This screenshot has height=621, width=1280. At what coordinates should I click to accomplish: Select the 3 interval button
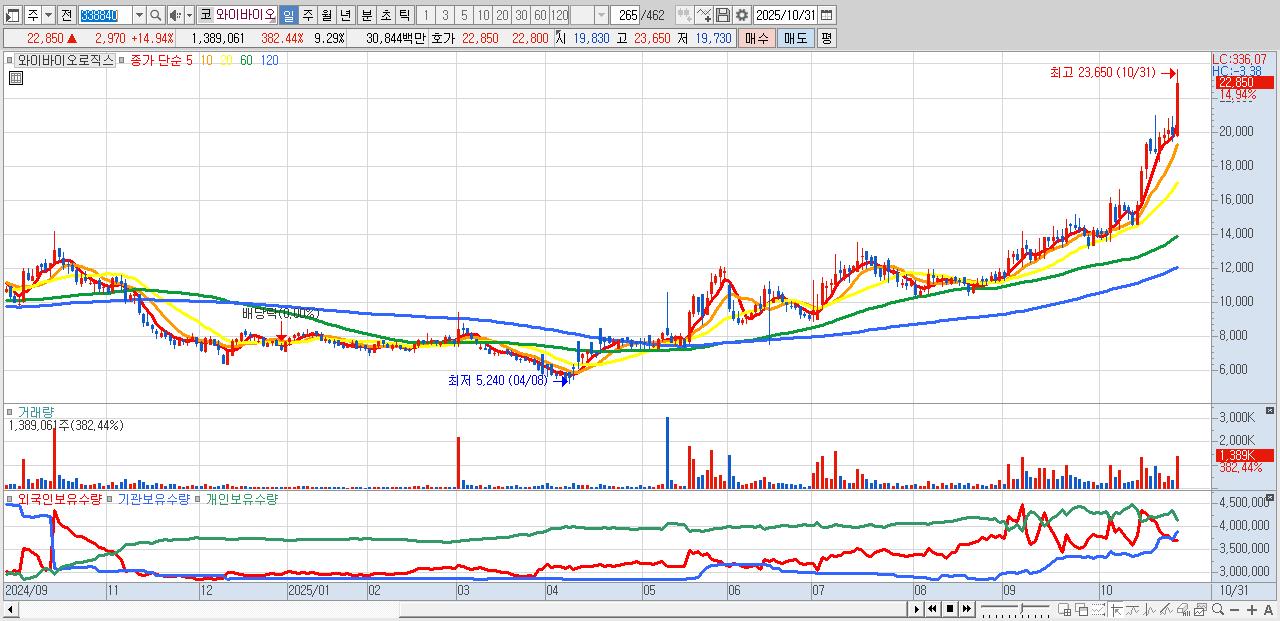pos(445,15)
